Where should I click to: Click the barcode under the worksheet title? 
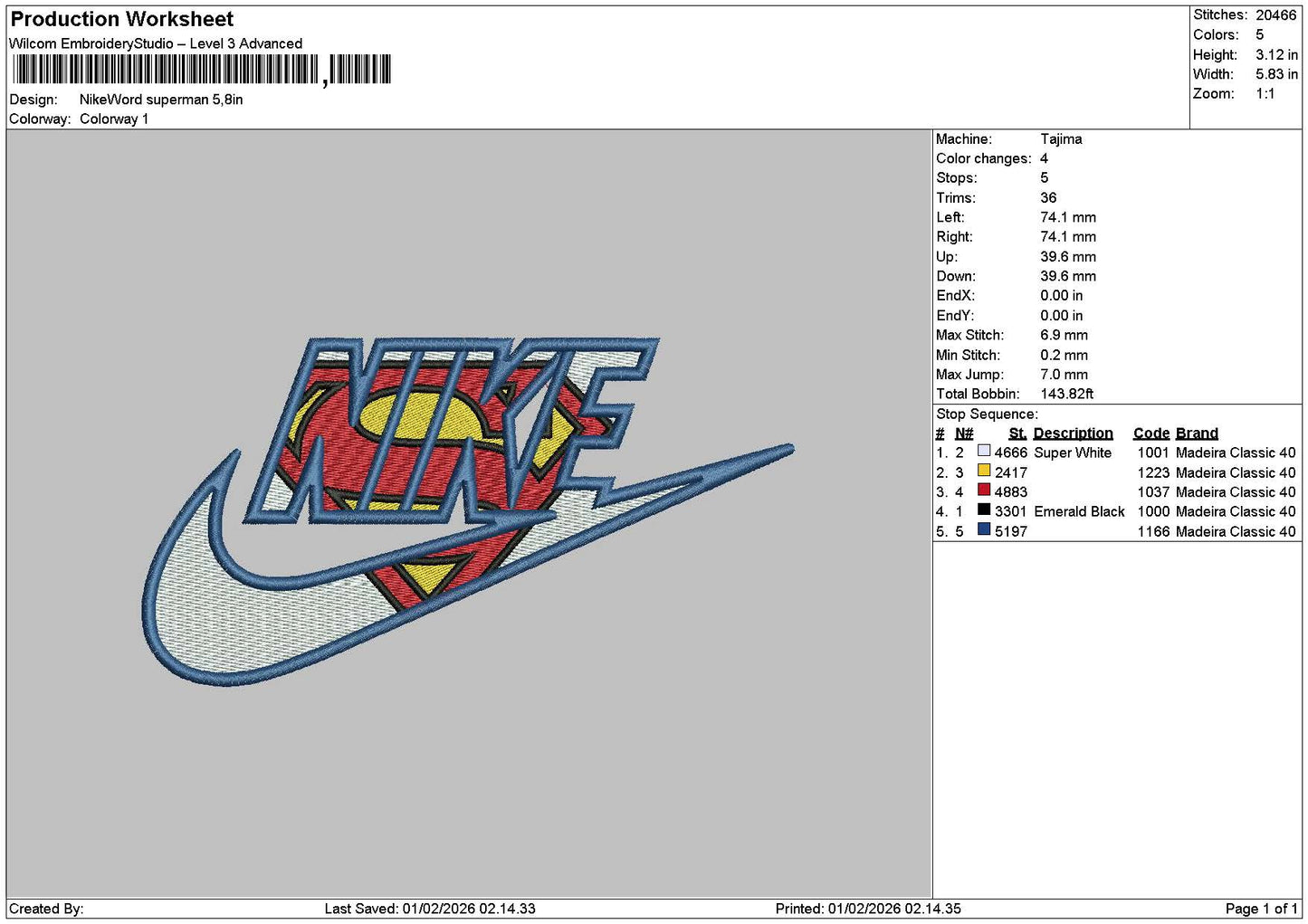click(x=202, y=70)
